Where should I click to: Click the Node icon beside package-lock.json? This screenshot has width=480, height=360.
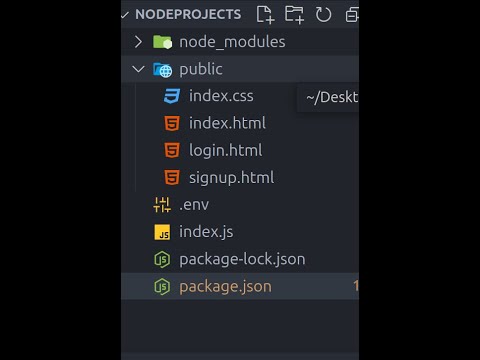tap(162, 259)
